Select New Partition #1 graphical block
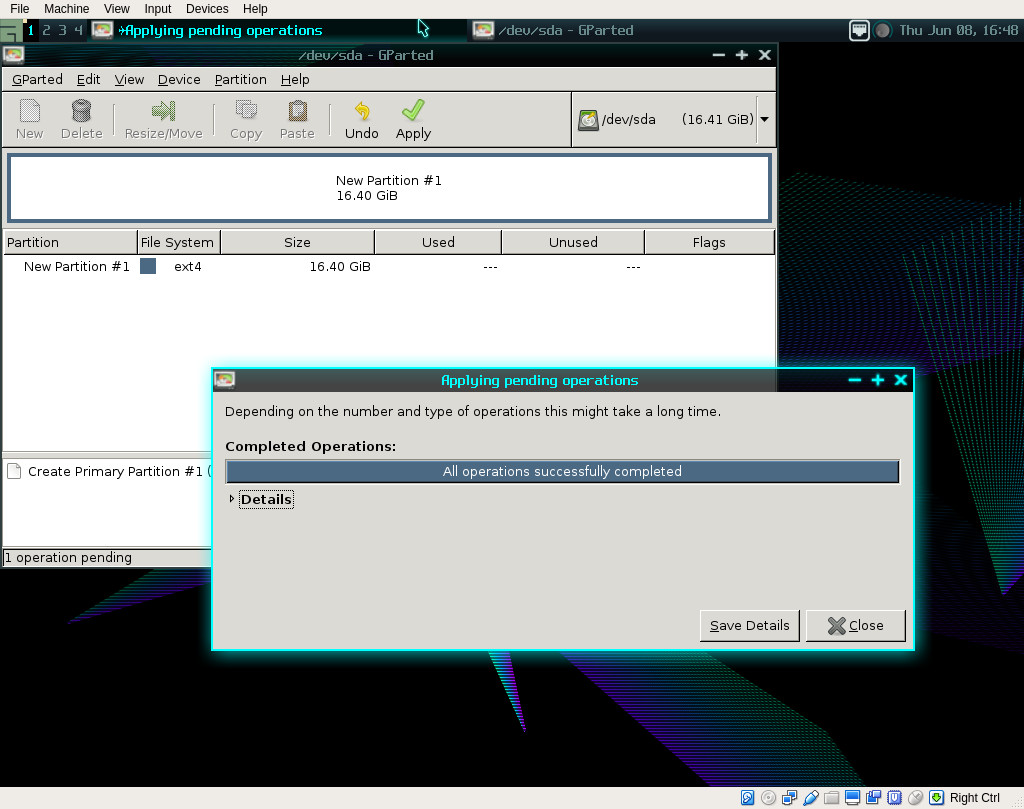Image resolution: width=1024 pixels, height=809 pixels. [388, 188]
